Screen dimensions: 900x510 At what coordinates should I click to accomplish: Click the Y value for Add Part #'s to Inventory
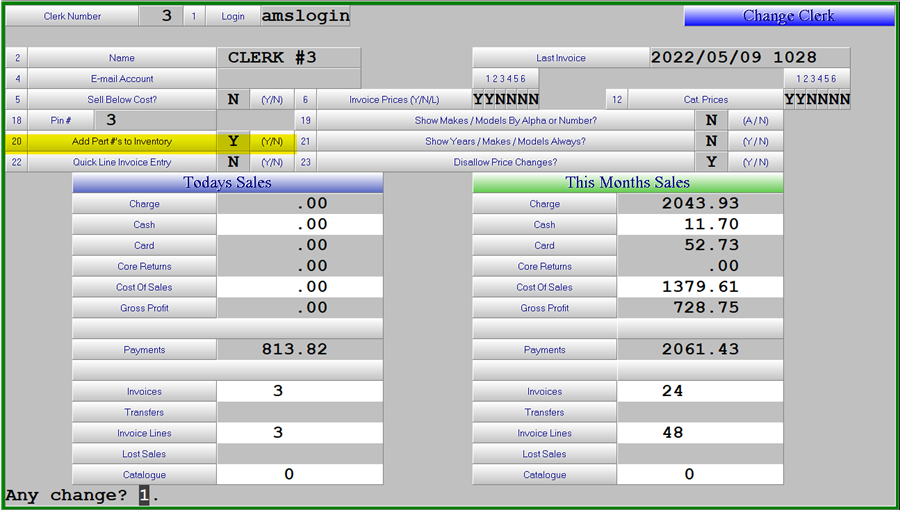coord(233,141)
